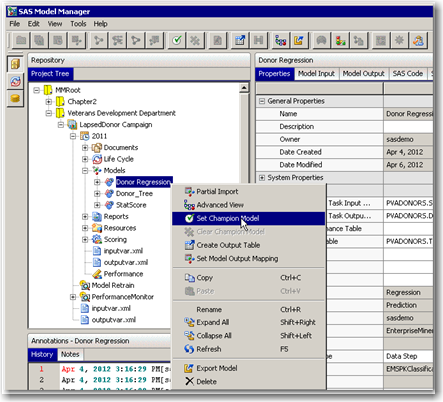Click the Set Champion Model toolbar checkmark icon
The width and height of the screenshot is (443, 402).
coord(177,41)
